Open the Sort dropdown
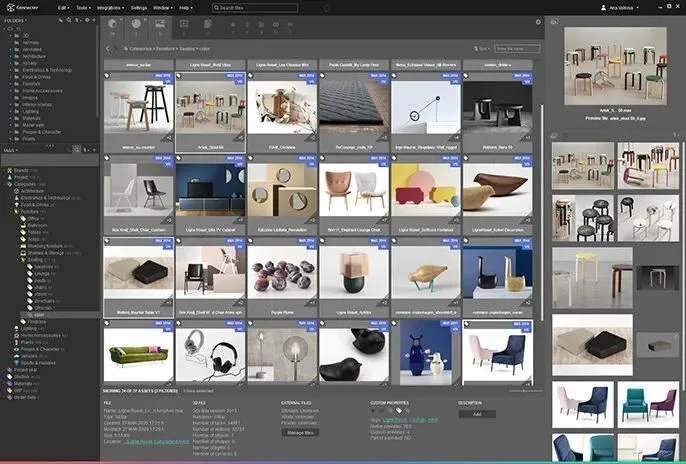 point(483,48)
